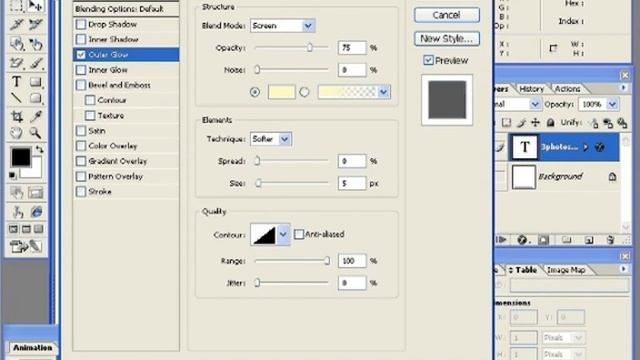Select the Rectangular Marquee tool

(16, 6)
